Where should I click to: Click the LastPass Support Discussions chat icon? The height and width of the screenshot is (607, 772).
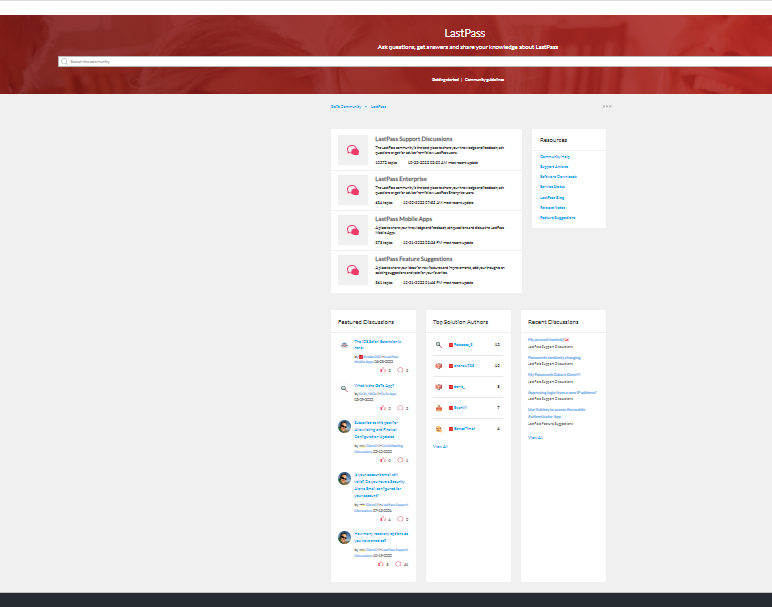click(353, 150)
